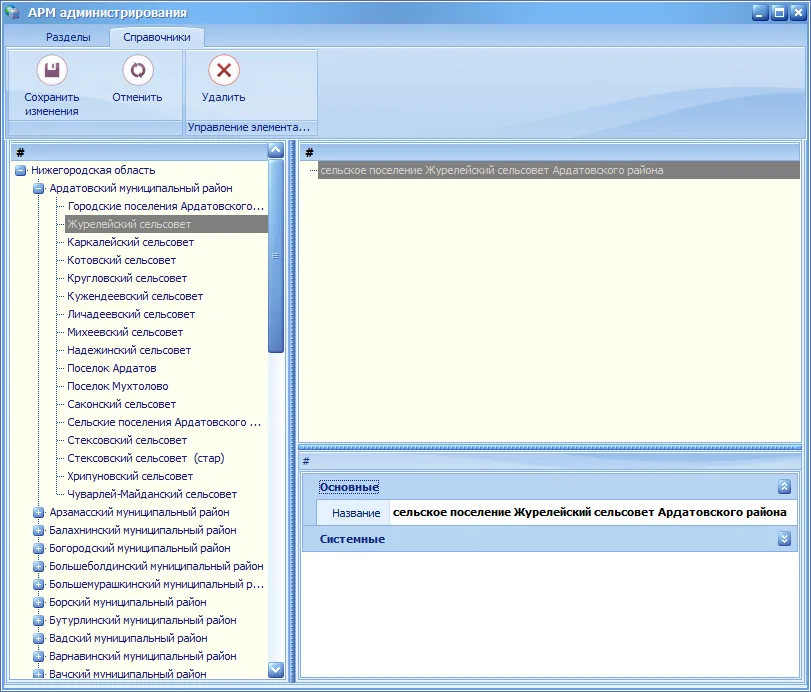Click the # header of right list
This screenshot has width=811, height=692.
pos(550,152)
